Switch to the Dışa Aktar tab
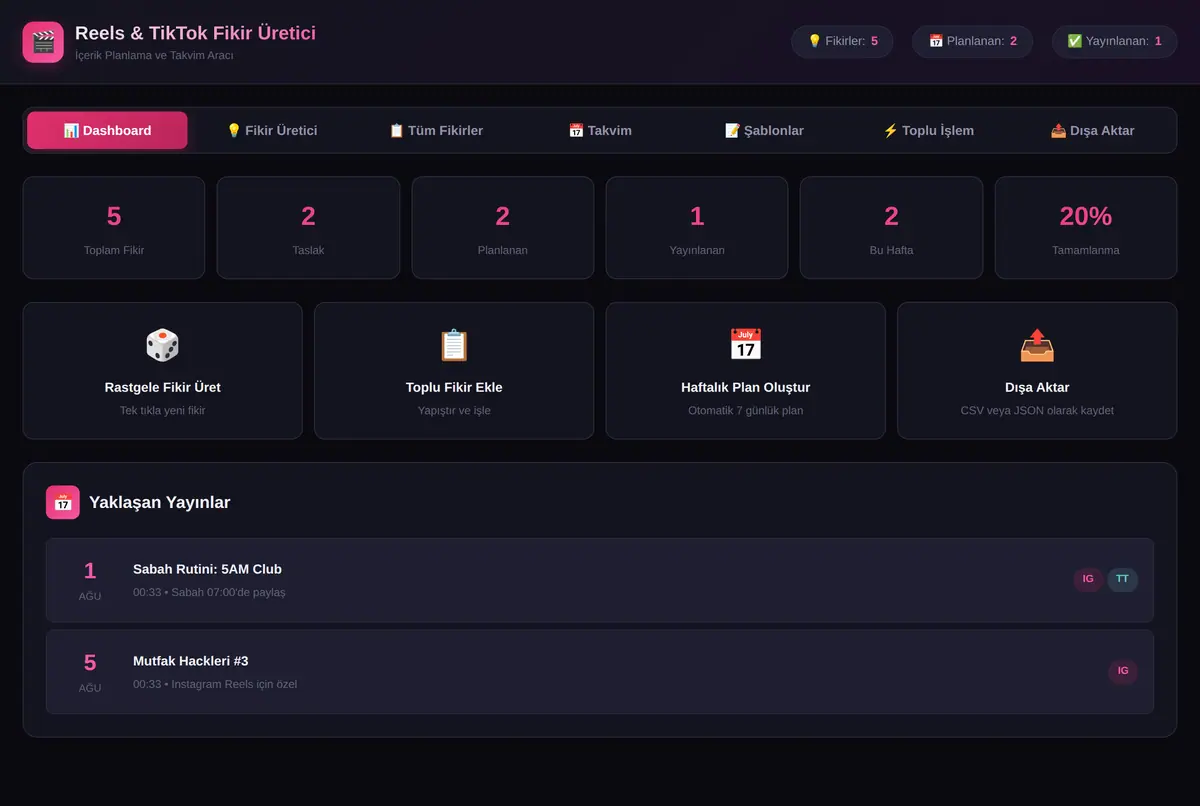 [x=1092, y=130]
